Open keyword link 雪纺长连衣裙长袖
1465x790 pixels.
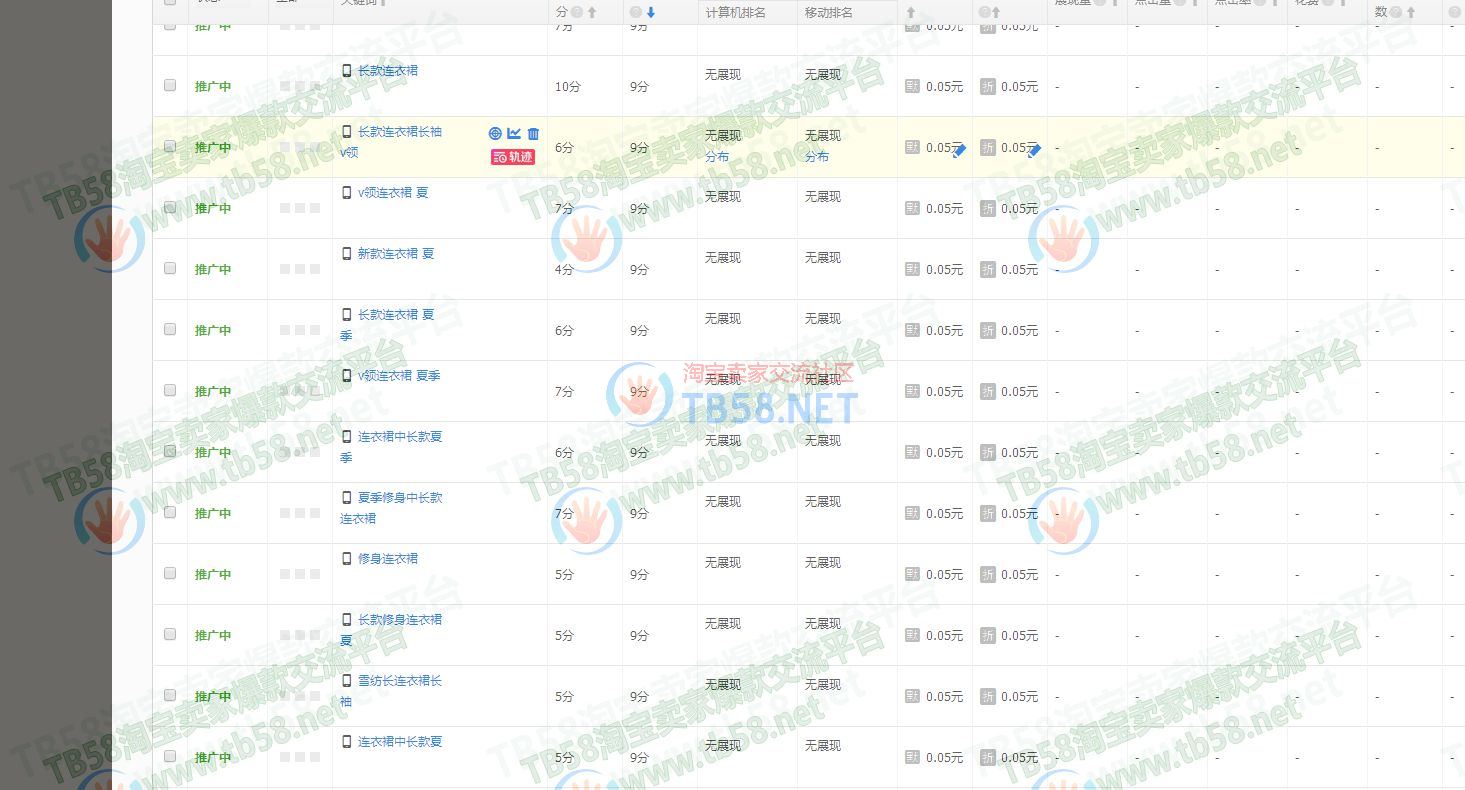pyautogui.click(x=391, y=691)
